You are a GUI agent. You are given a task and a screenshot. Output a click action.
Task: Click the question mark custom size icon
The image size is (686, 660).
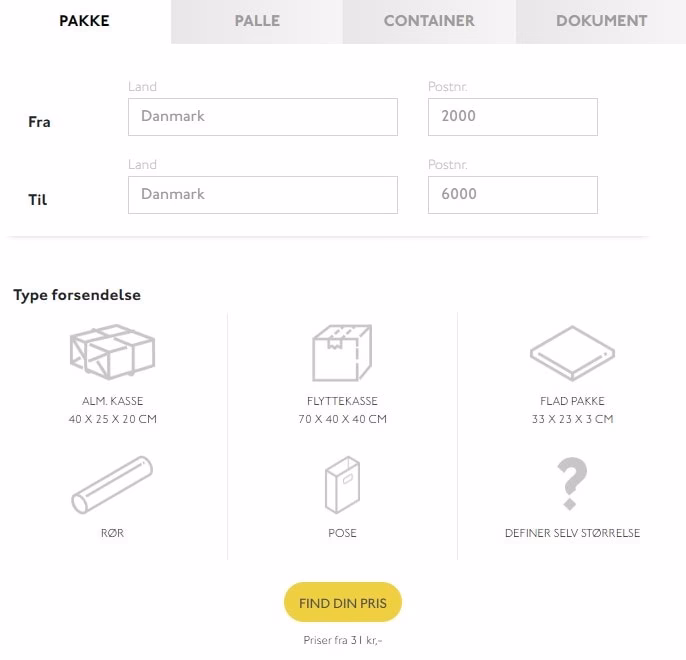tap(572, 485)
